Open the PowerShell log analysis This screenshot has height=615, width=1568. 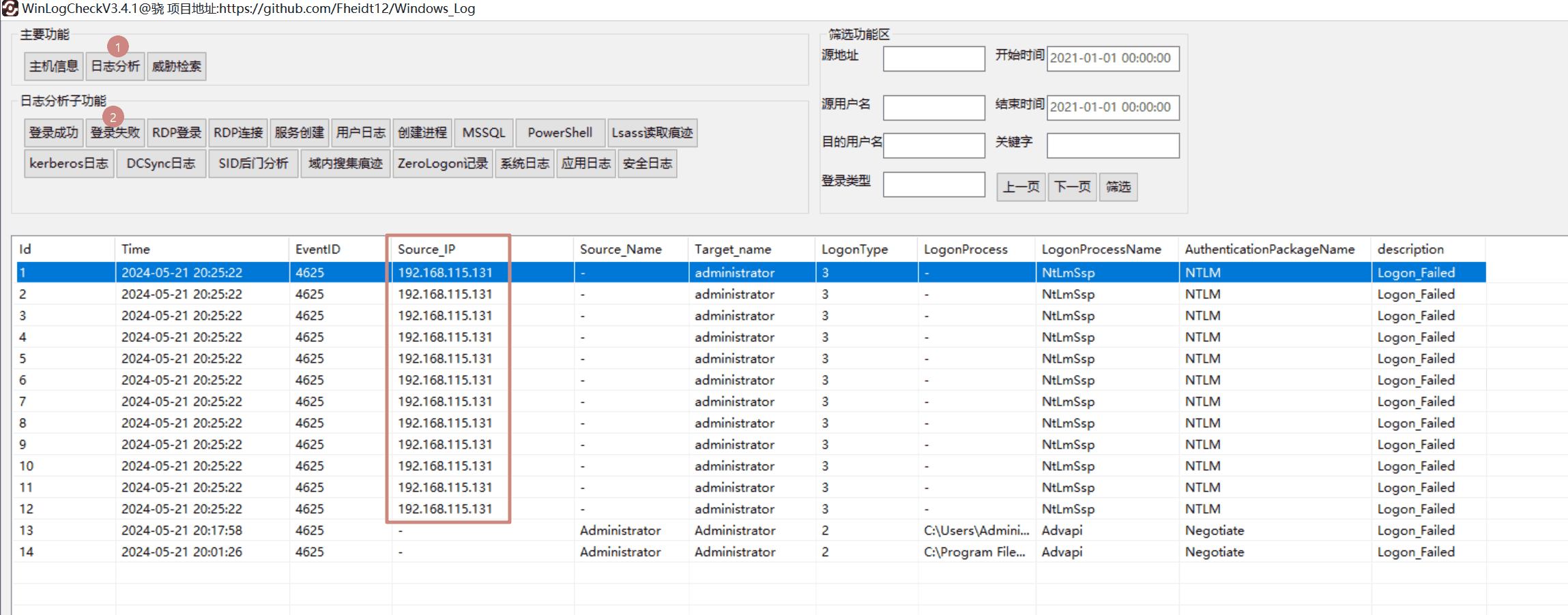click(560, 132)
